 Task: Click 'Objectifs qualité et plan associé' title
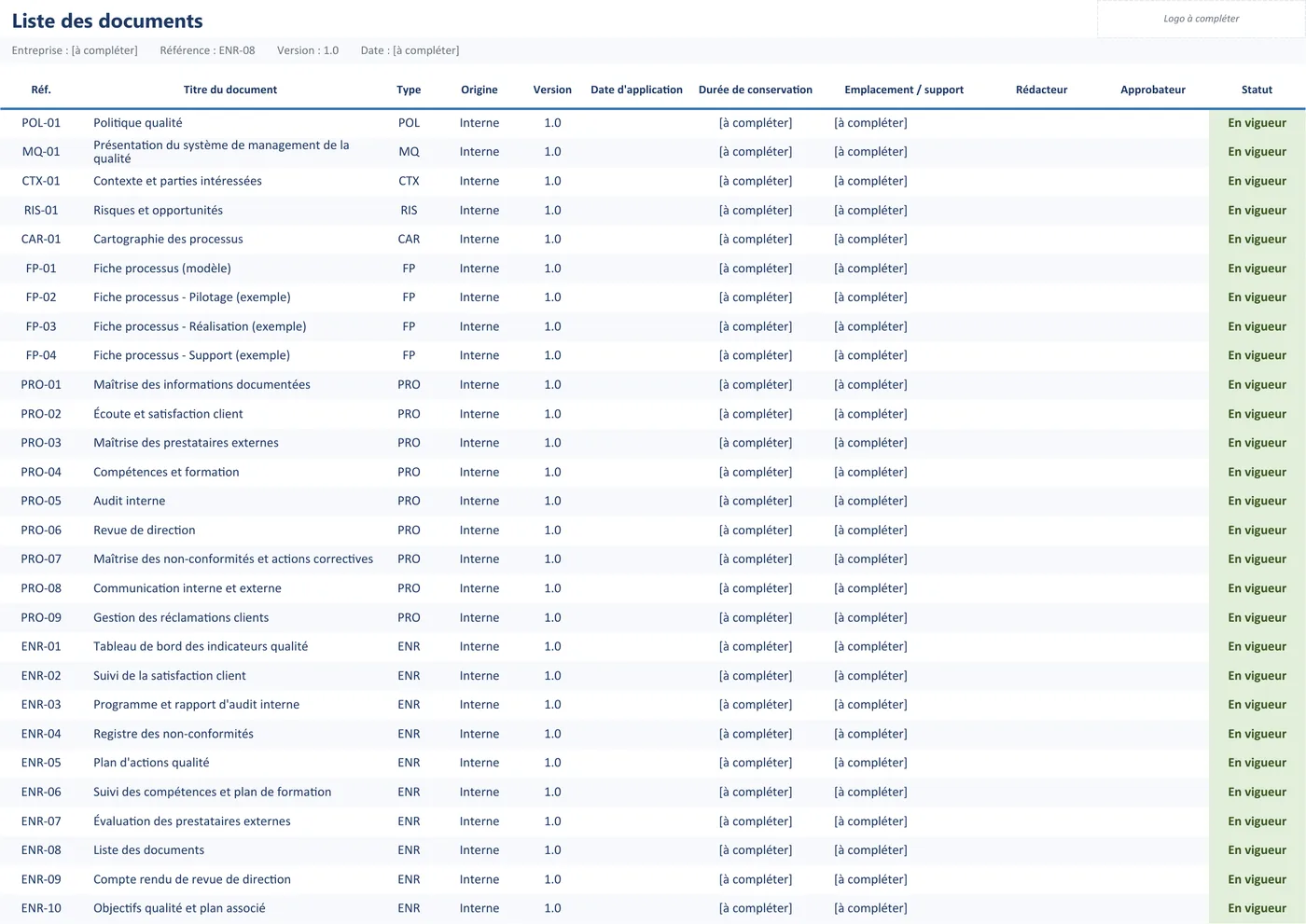(x=179, y=908)
